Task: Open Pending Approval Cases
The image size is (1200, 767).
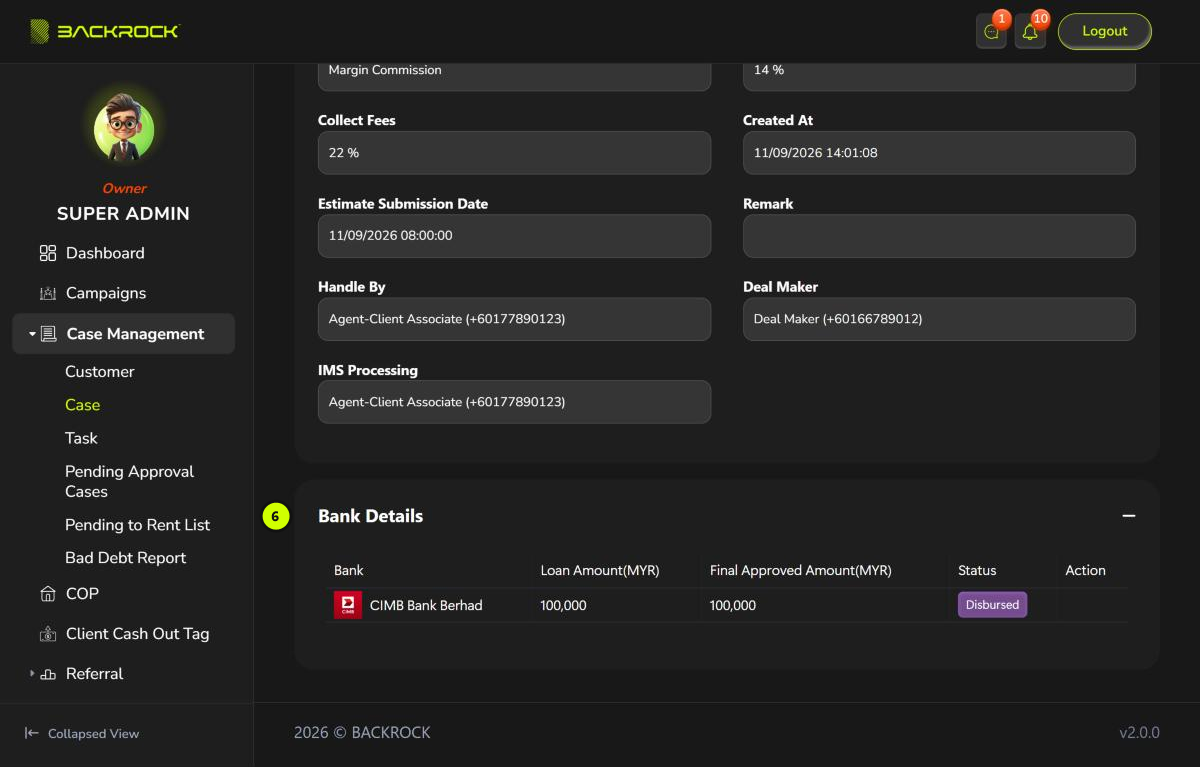Action: (130, 481)
